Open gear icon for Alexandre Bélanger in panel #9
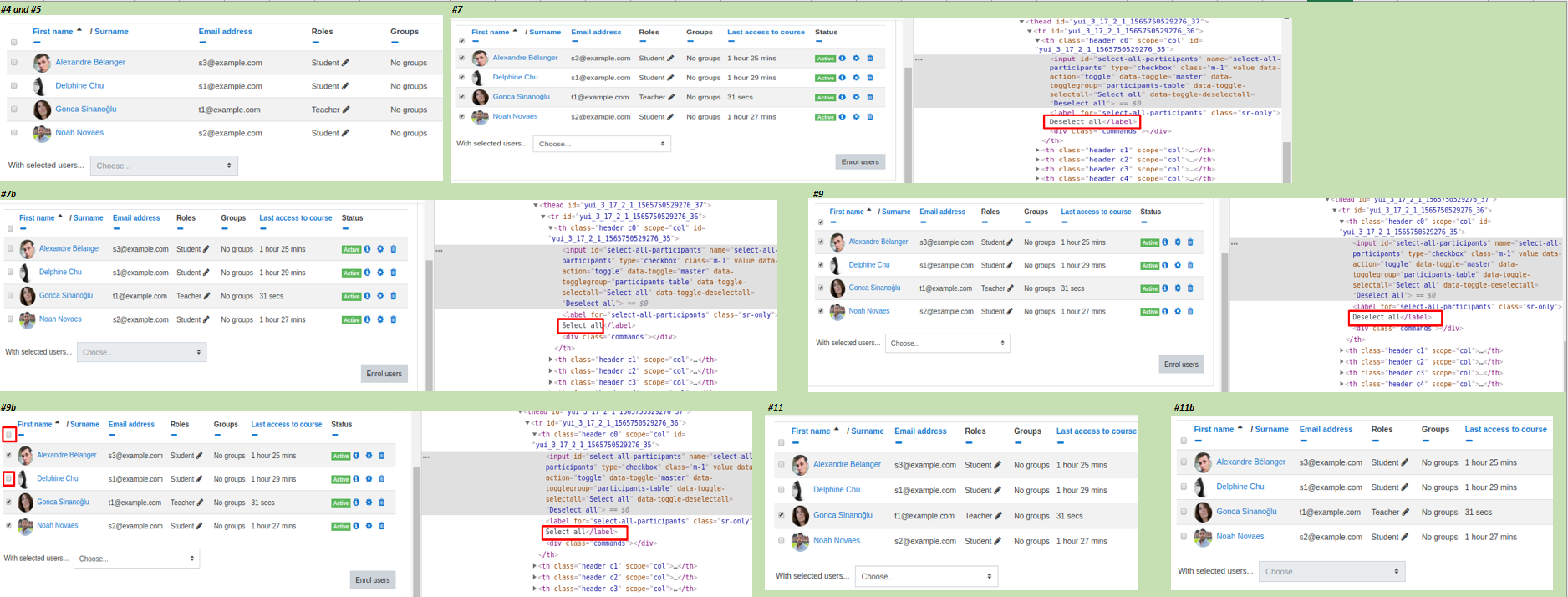Viewport: 1568px width, 597px height. [1178, 242]
